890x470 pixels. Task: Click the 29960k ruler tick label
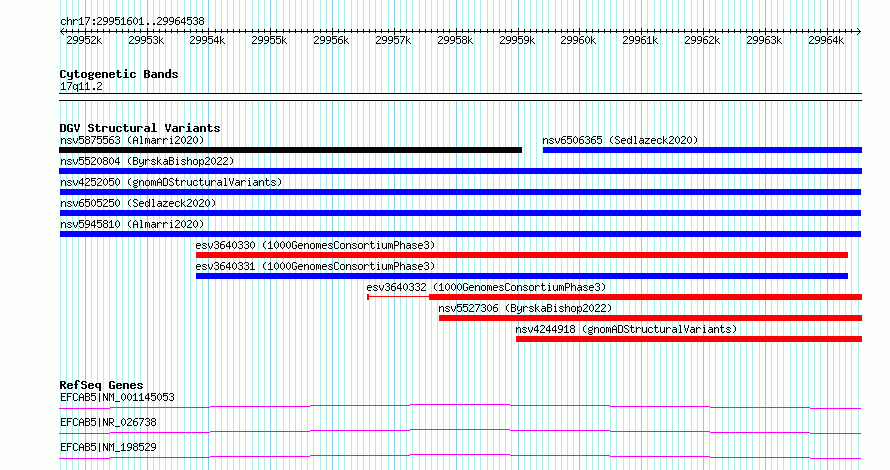pos(578,40)
